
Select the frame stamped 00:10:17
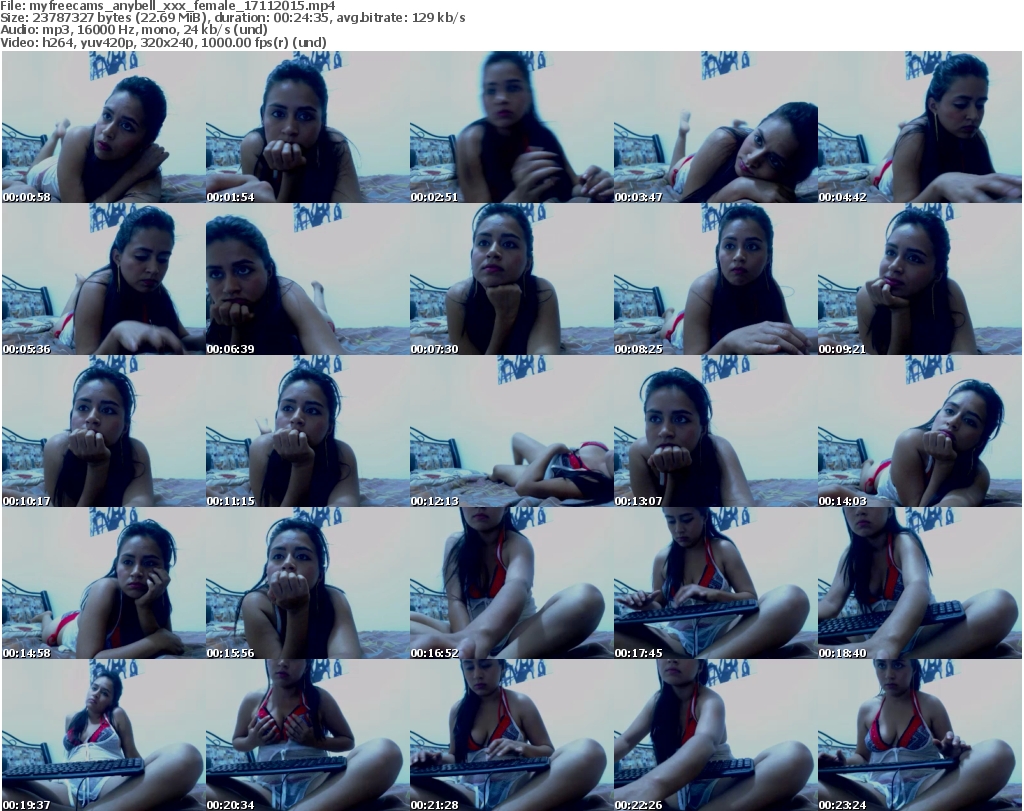click(103, 431)
